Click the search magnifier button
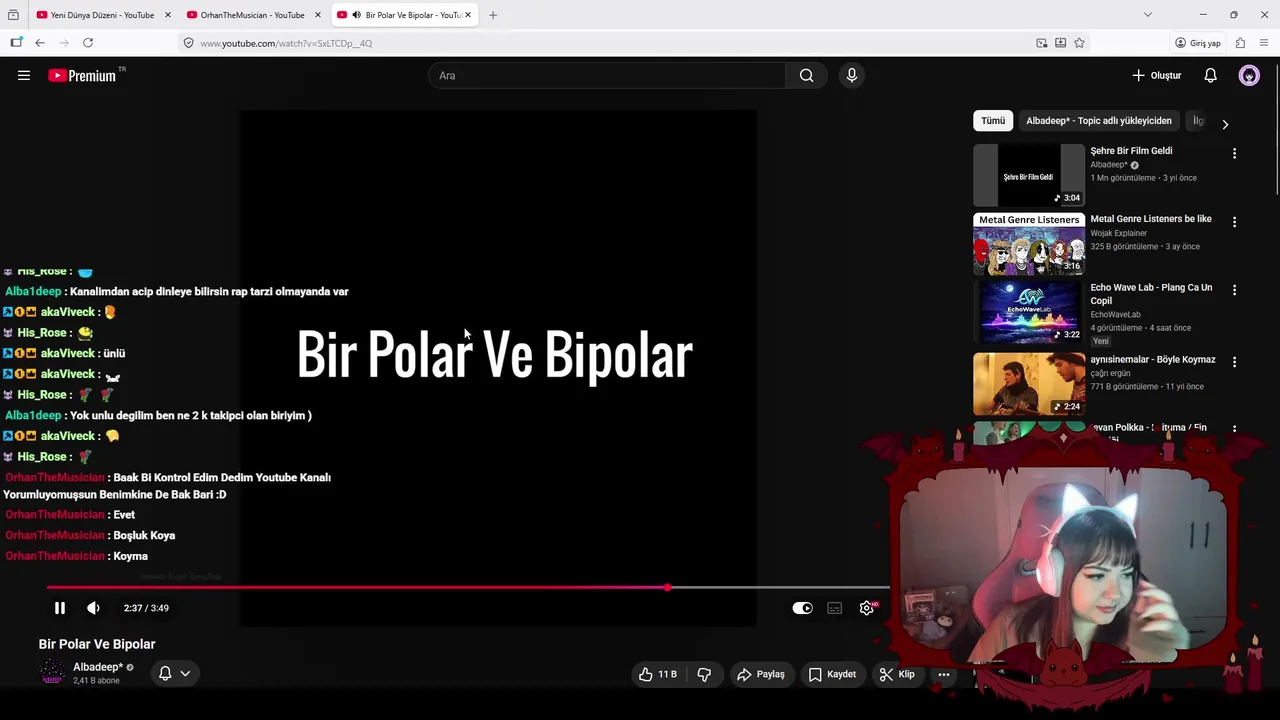Screen dimensions: 1280x720 pos(806,75)
